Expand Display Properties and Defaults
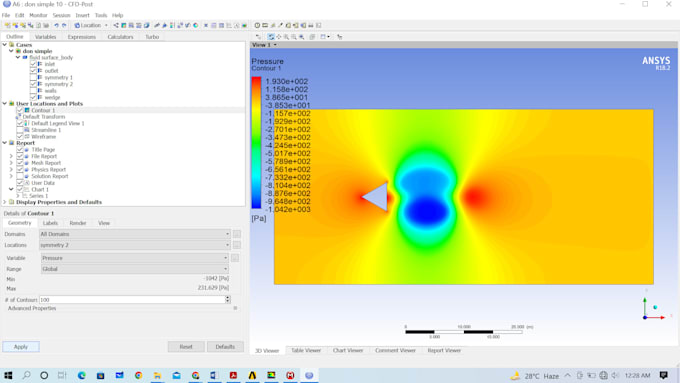The width and height of the screenshot is (680, 383). pos(5,202)
